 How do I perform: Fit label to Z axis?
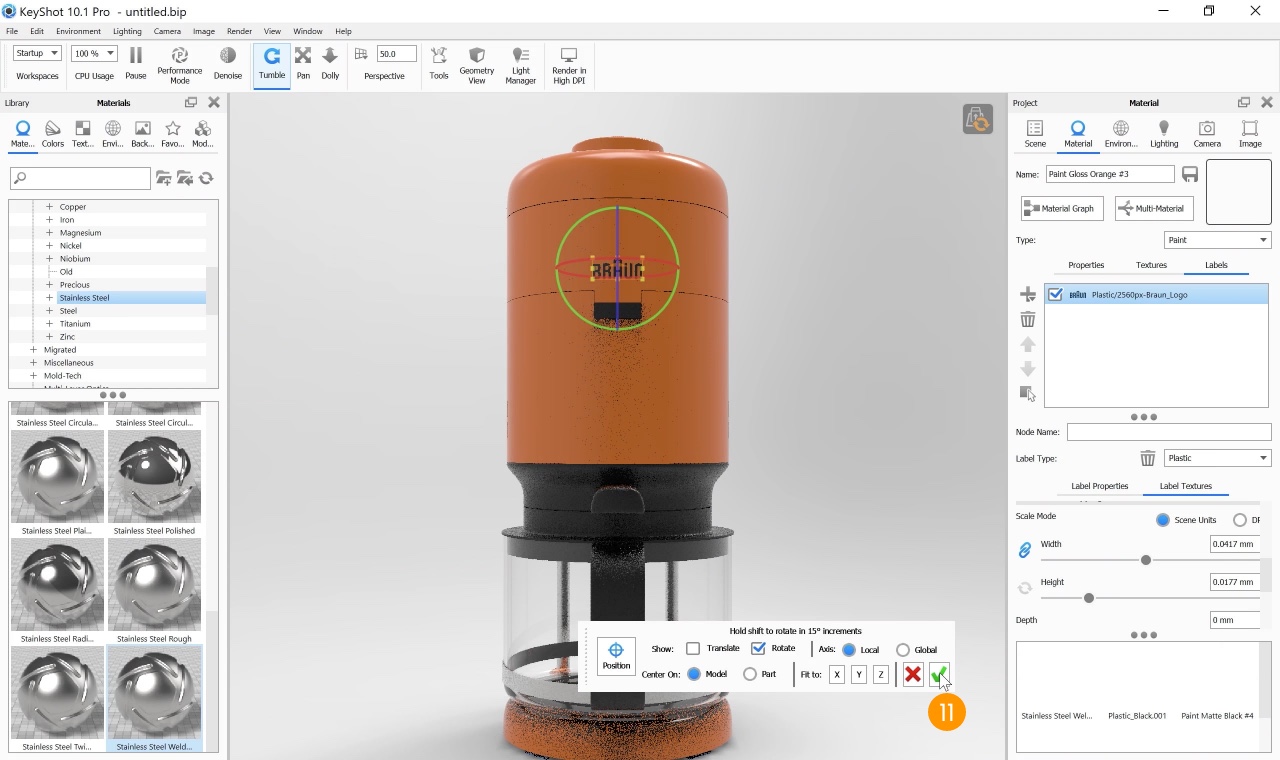coord(880,675)
